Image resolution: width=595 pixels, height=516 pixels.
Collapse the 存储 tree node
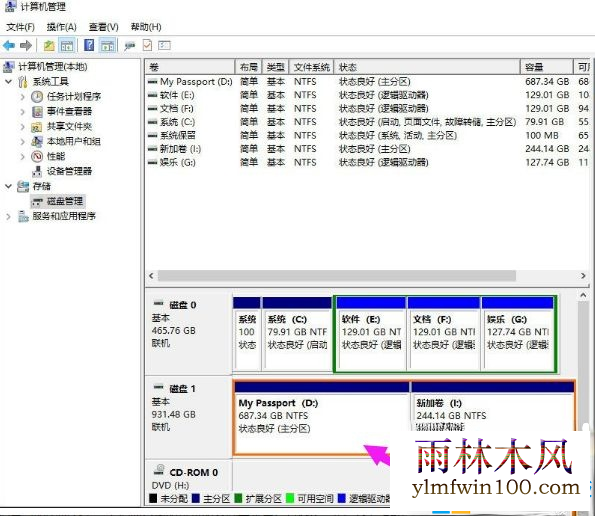pos(8,186)
